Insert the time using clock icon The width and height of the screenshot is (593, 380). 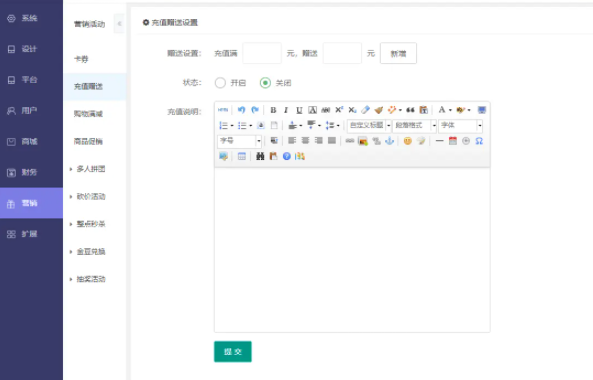(x=466, y=141)
